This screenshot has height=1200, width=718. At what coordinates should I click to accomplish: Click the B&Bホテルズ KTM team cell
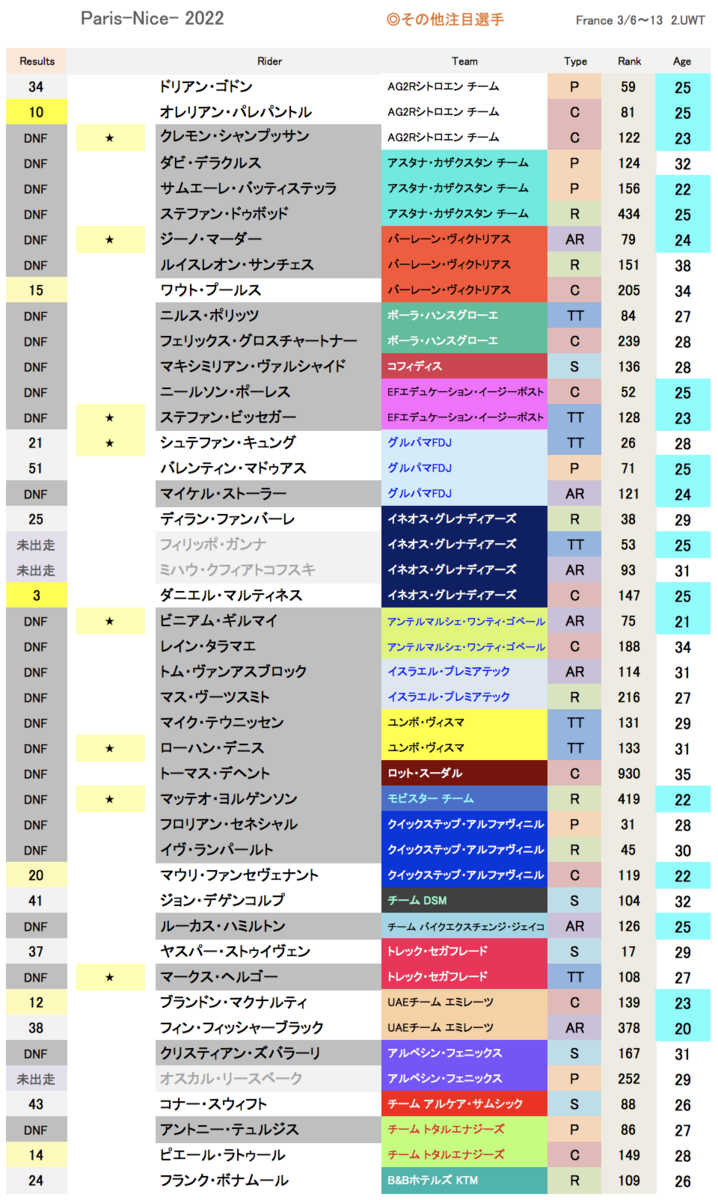[464, 1181]
